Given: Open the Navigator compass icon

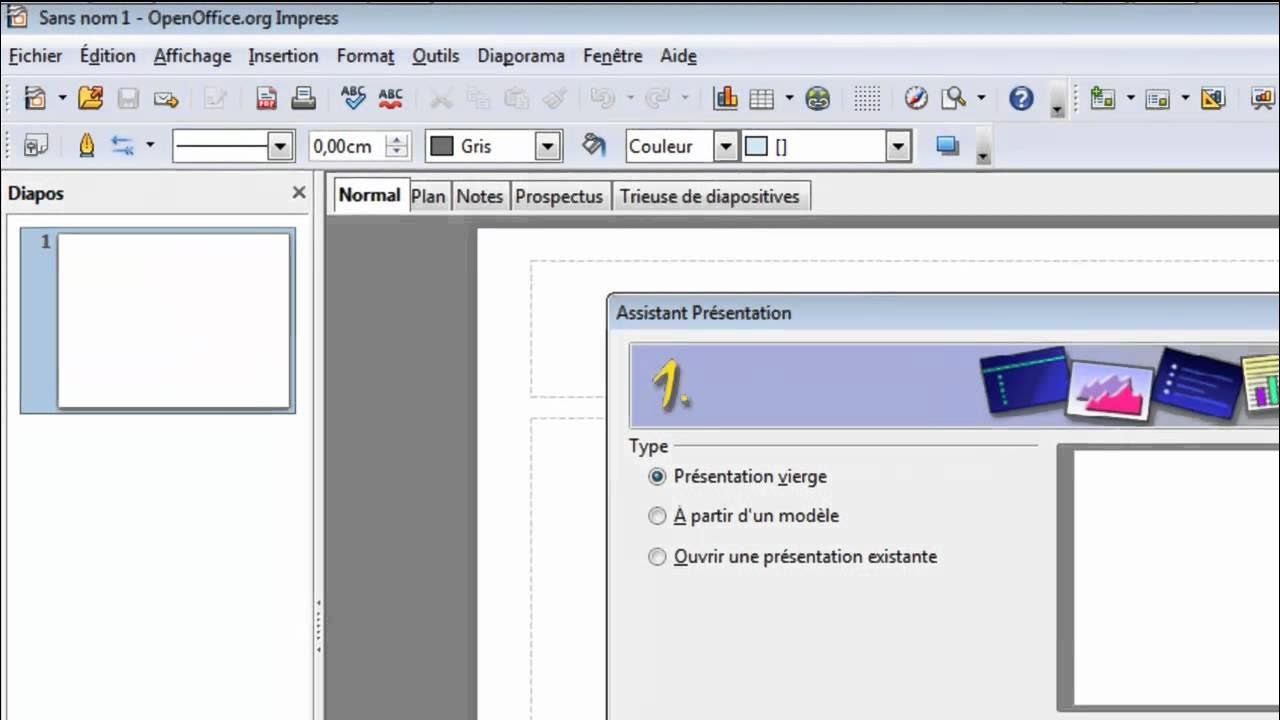Looking at the screenshot, I should pyautogui.click(x=916, y=98).
